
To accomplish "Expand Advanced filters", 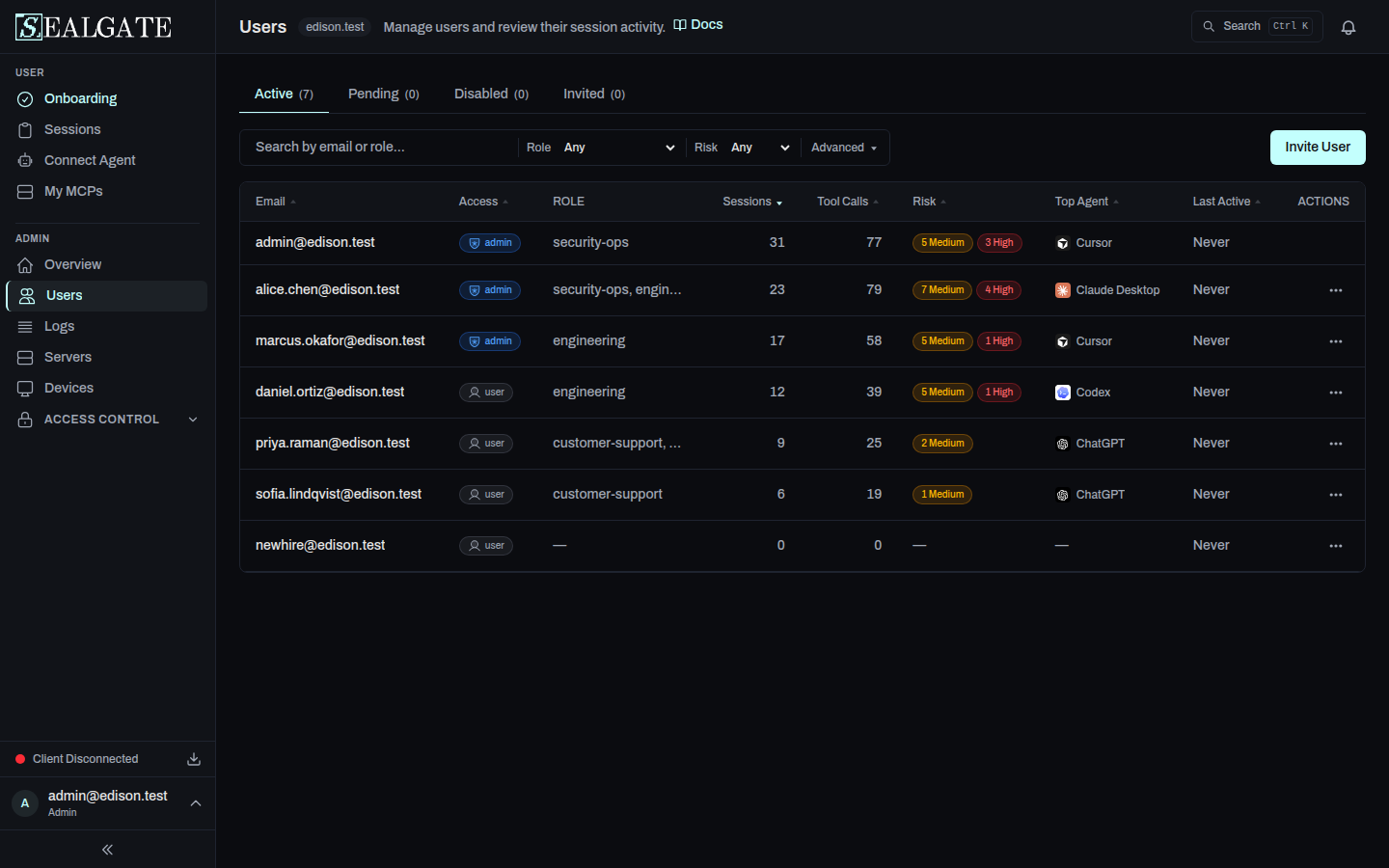I will 844,148.
